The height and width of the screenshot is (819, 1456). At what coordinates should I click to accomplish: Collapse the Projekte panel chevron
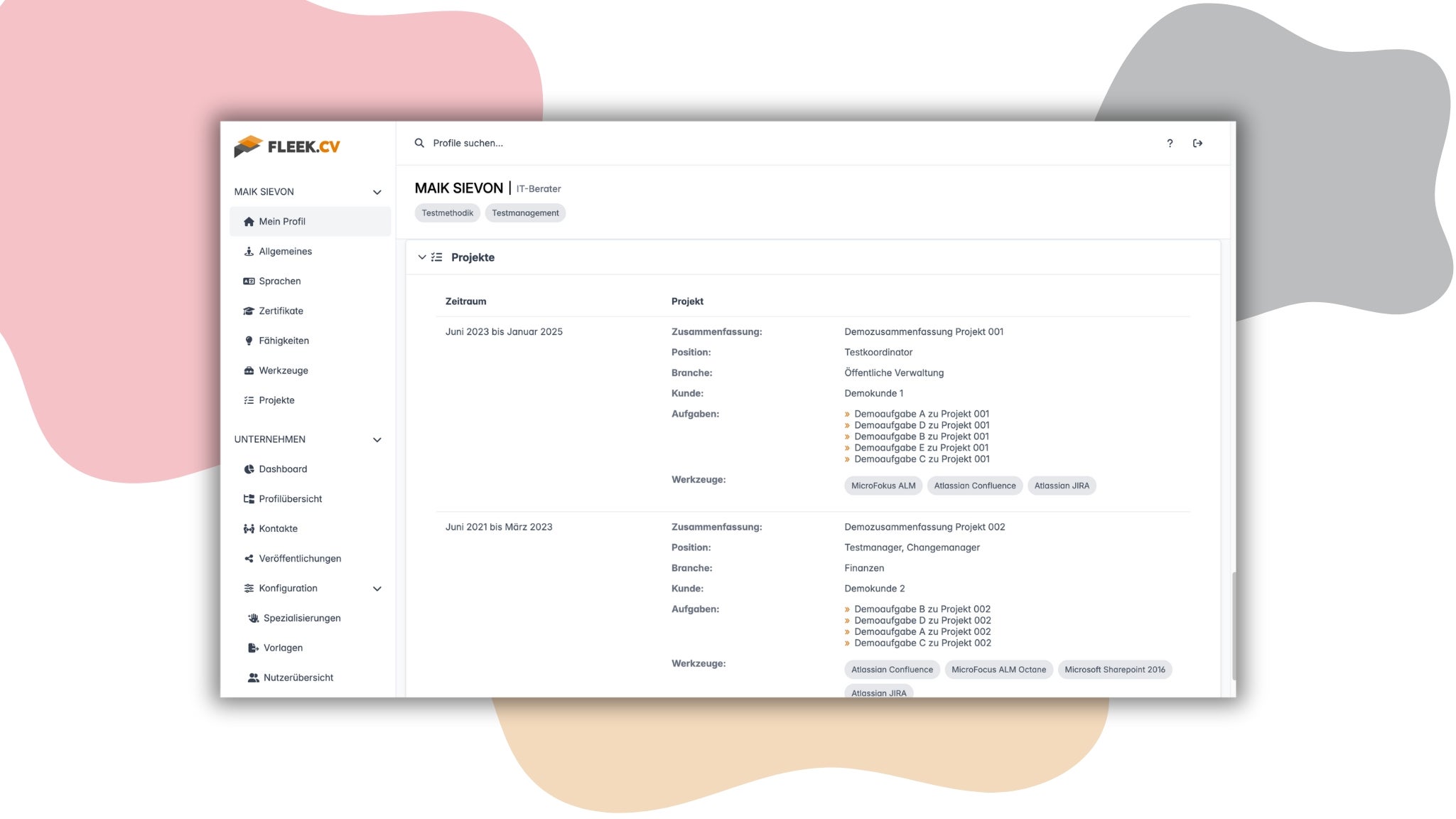tap(422, 257)
